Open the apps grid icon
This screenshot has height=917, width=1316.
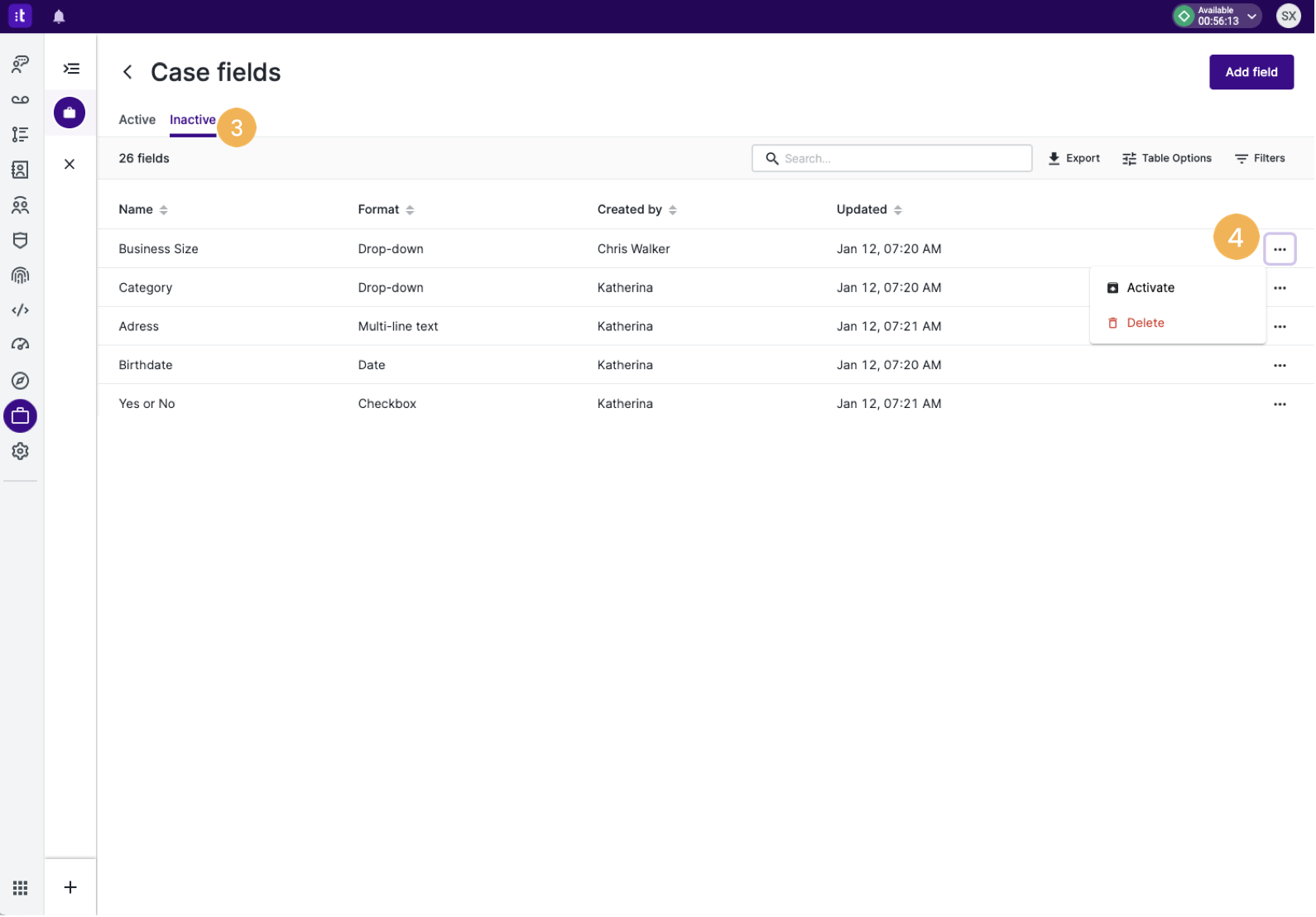(x=20, y=888)
